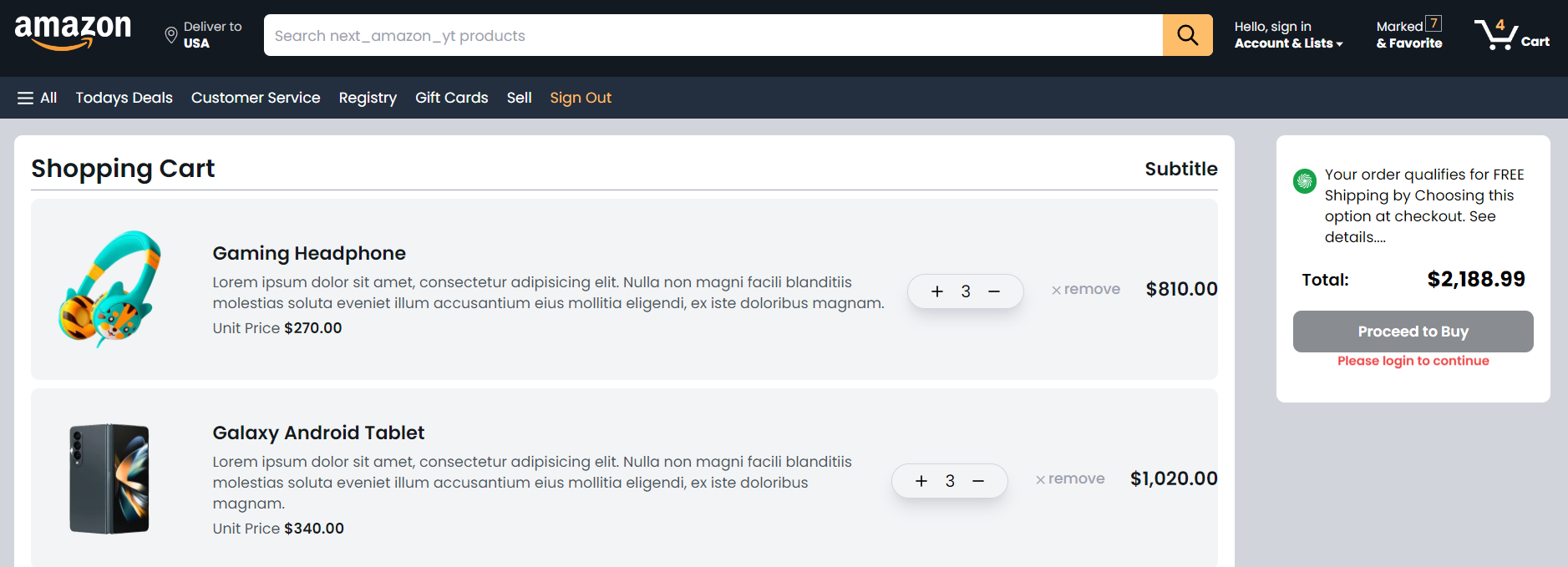
Task: Open Customer Service menu item
Action: [256, 98]
